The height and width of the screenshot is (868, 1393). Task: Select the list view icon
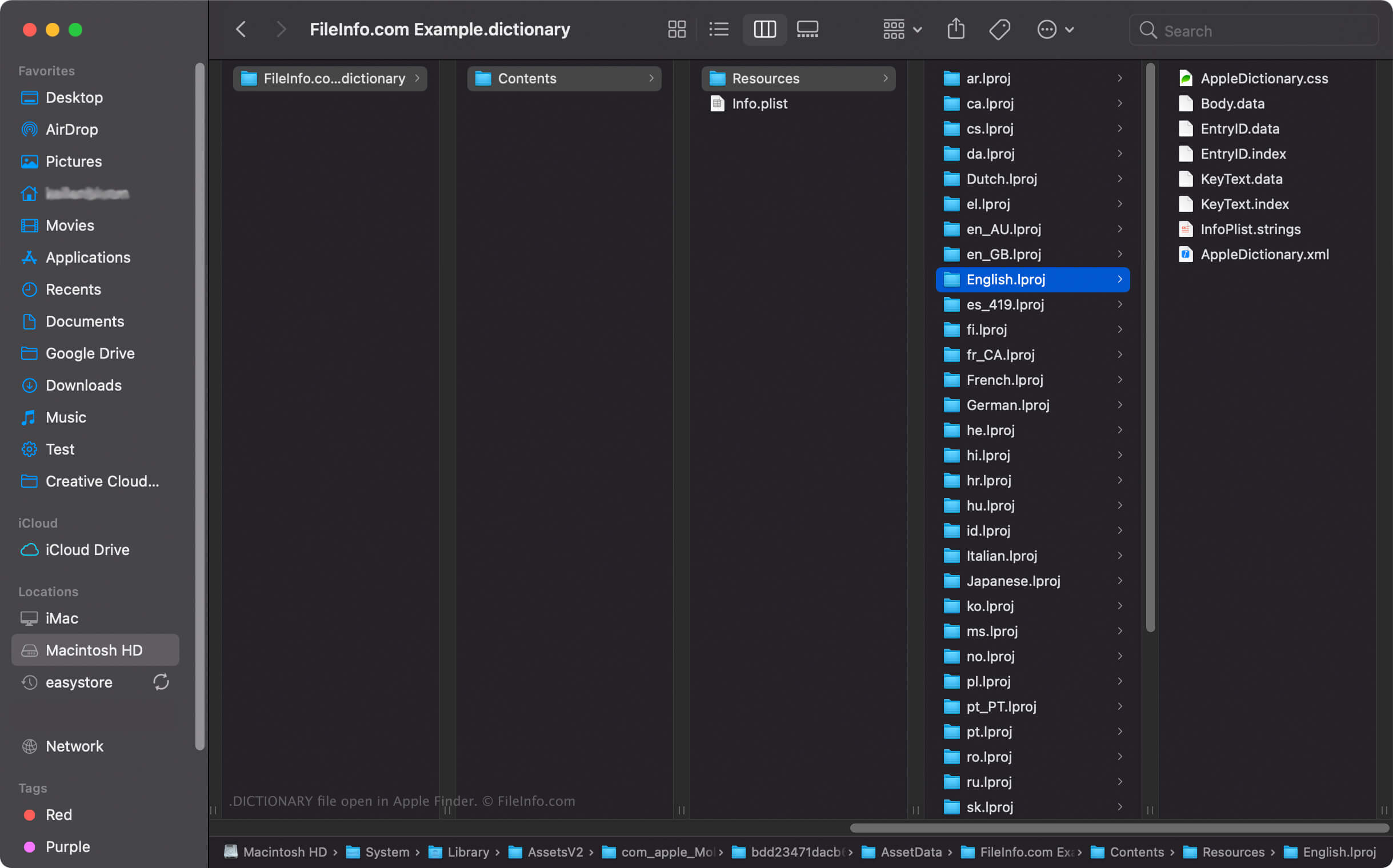(x=719, y=30)
